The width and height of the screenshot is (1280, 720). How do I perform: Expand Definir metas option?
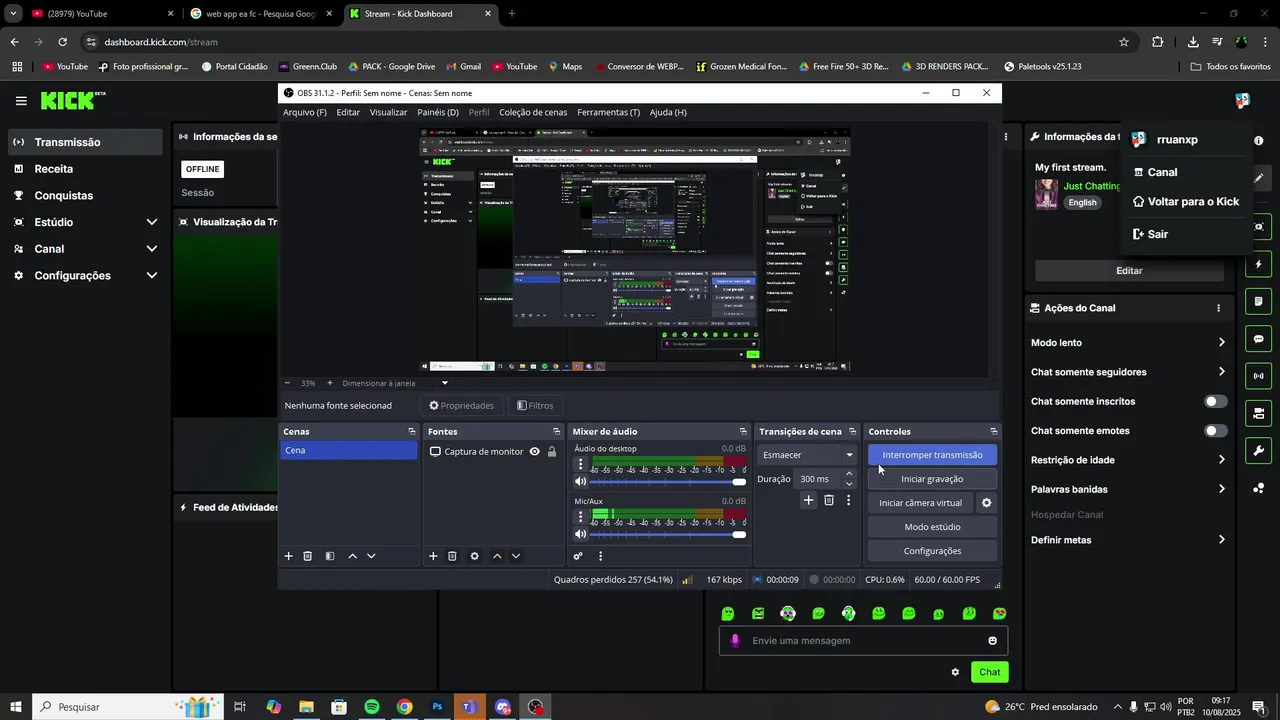click(1221, 540)
